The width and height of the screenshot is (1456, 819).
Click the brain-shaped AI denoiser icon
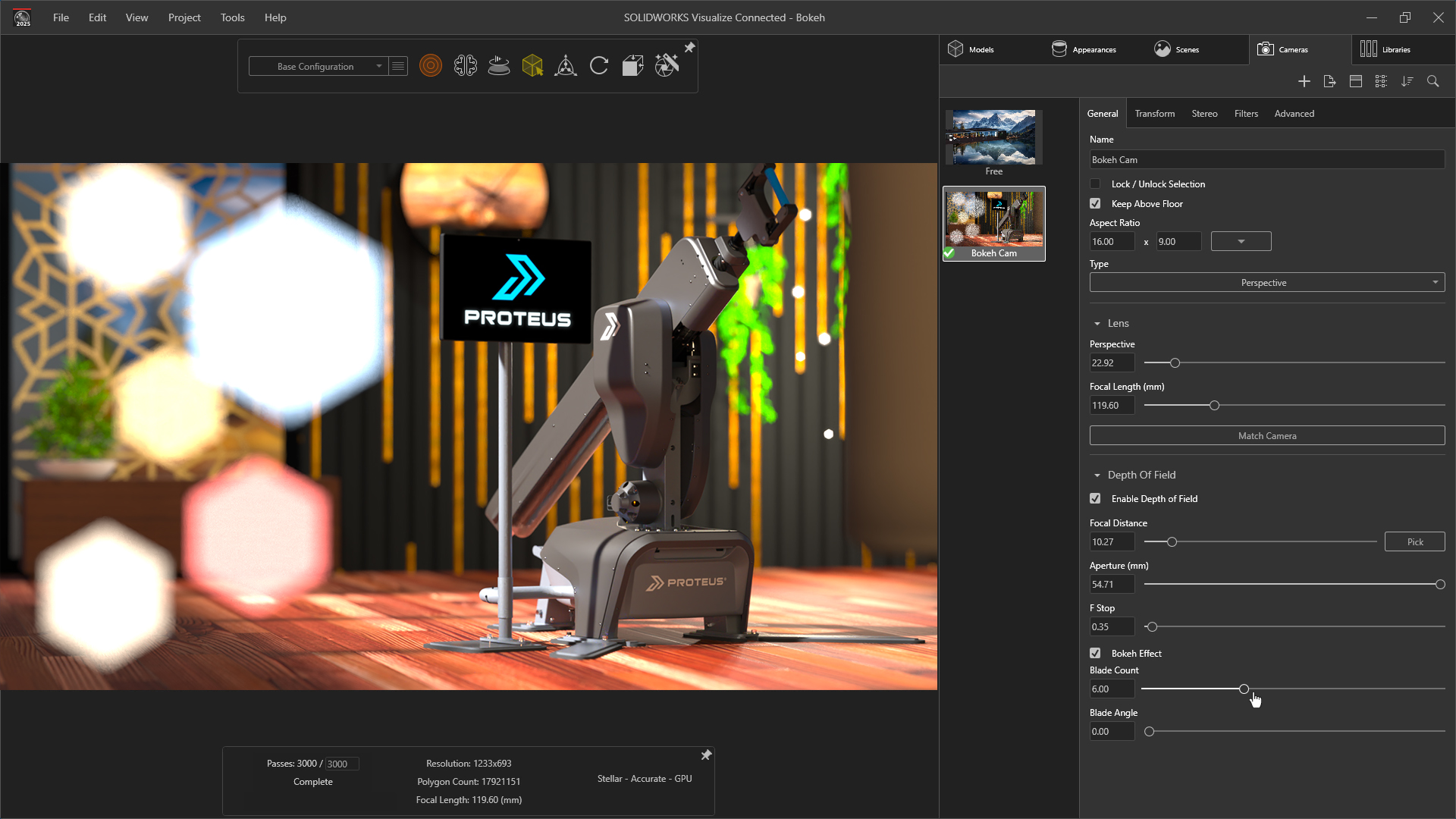(465, 66)
